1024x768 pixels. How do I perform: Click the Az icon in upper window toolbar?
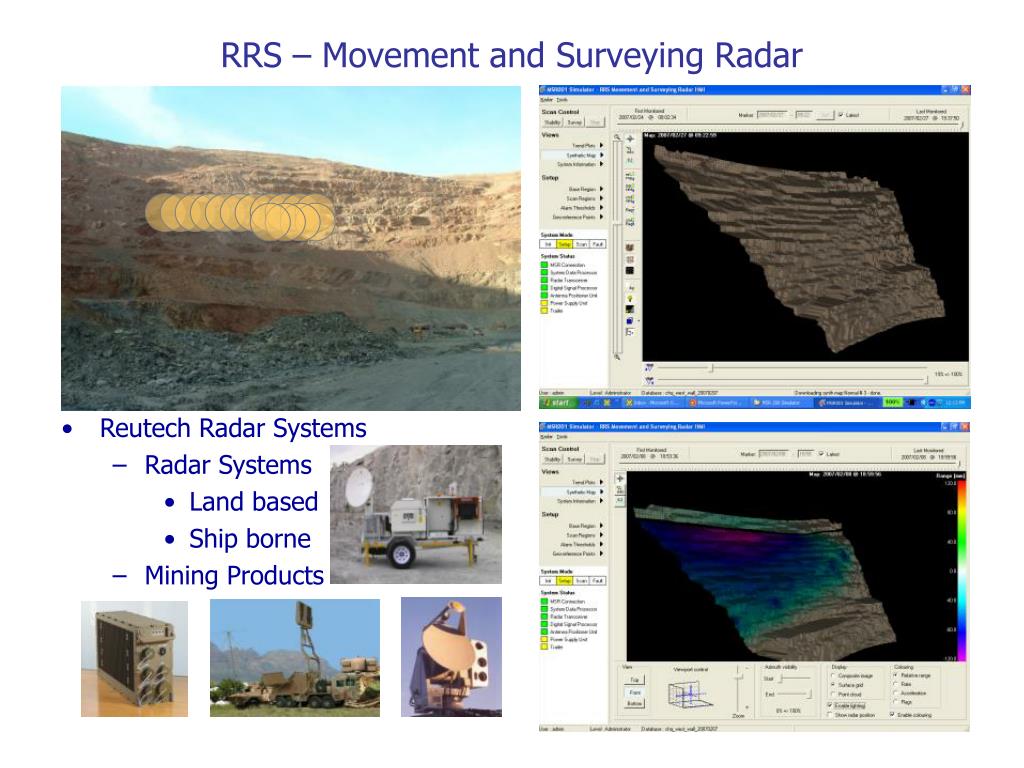pos(631,289)
